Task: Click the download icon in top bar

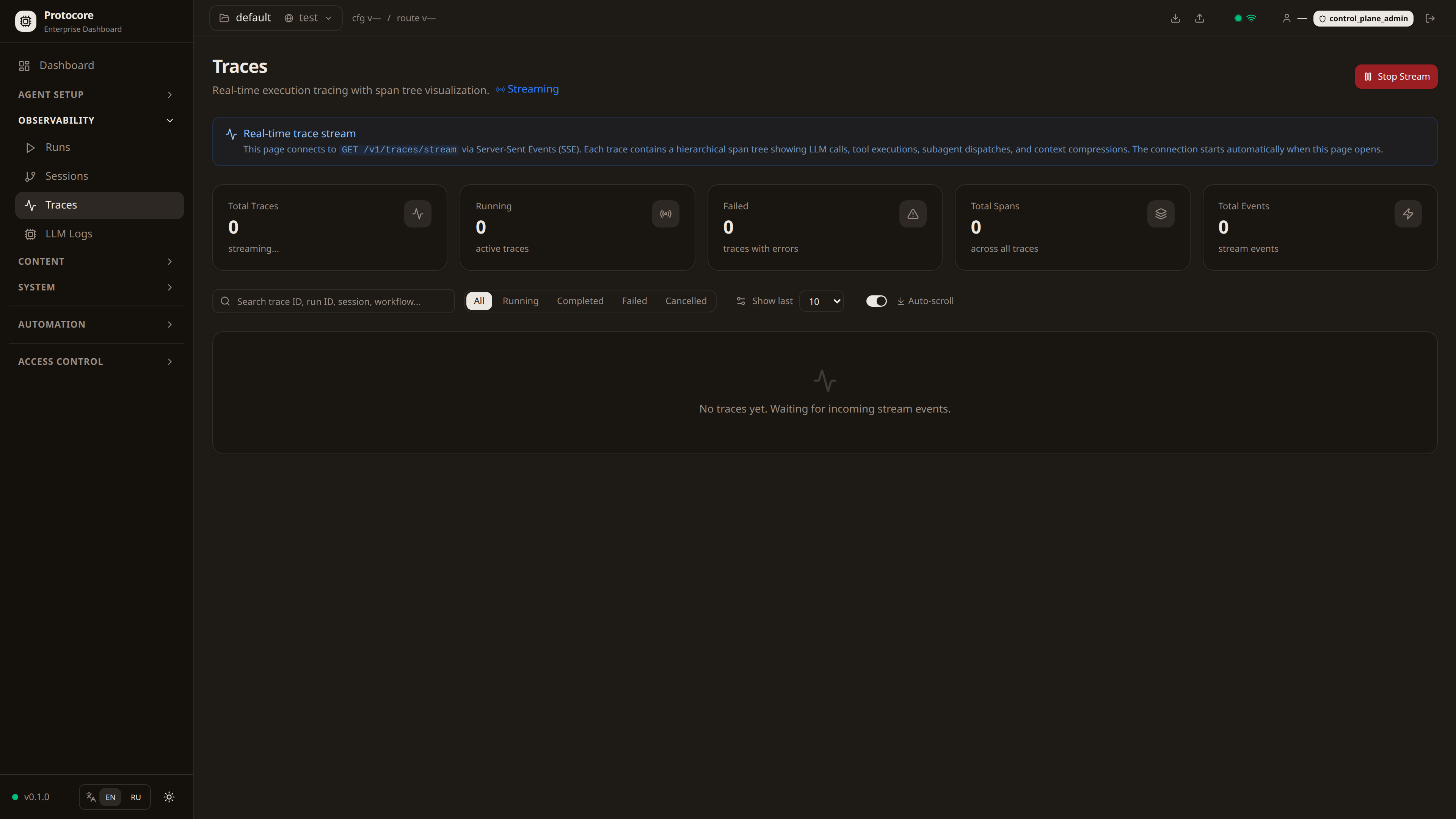Action: click(1175, 18)
